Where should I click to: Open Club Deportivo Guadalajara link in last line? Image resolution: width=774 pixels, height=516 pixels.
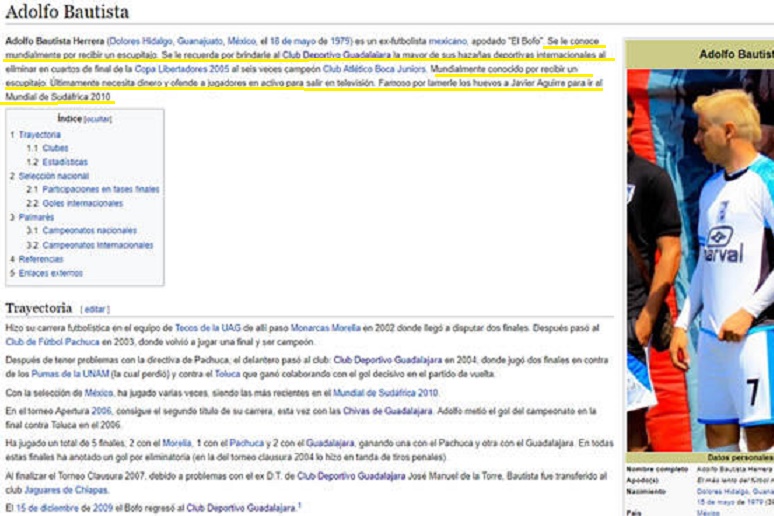(x=241, y=508)
